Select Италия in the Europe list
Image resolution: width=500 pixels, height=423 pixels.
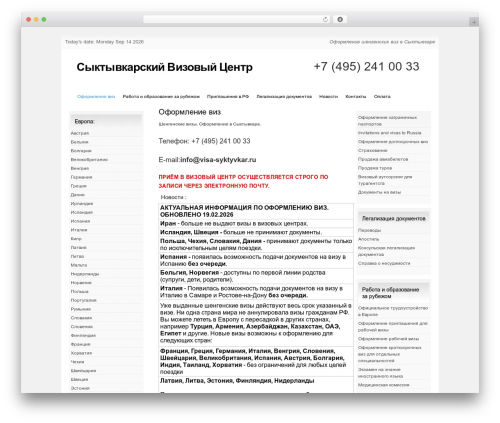click(x=79, y=230)
